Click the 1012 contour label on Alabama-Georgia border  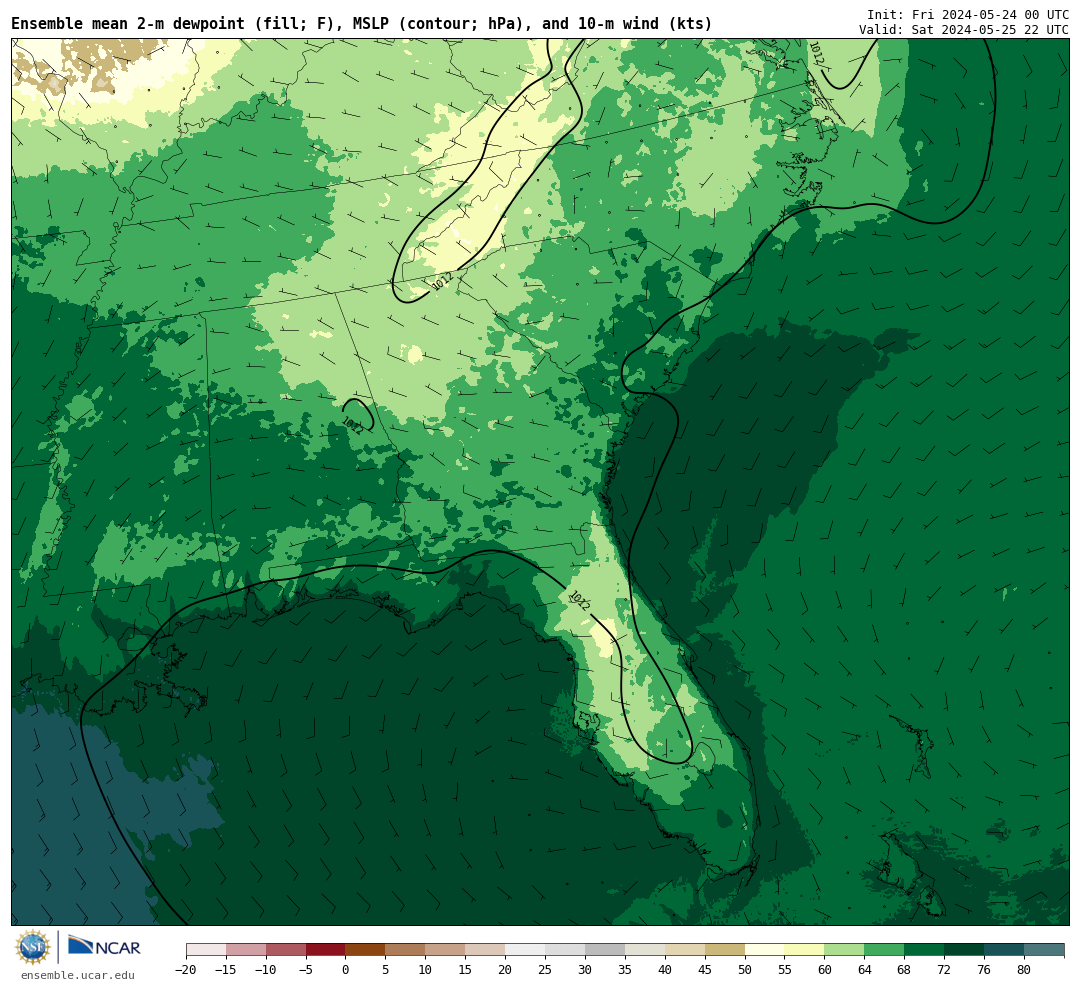coord(352,426)
